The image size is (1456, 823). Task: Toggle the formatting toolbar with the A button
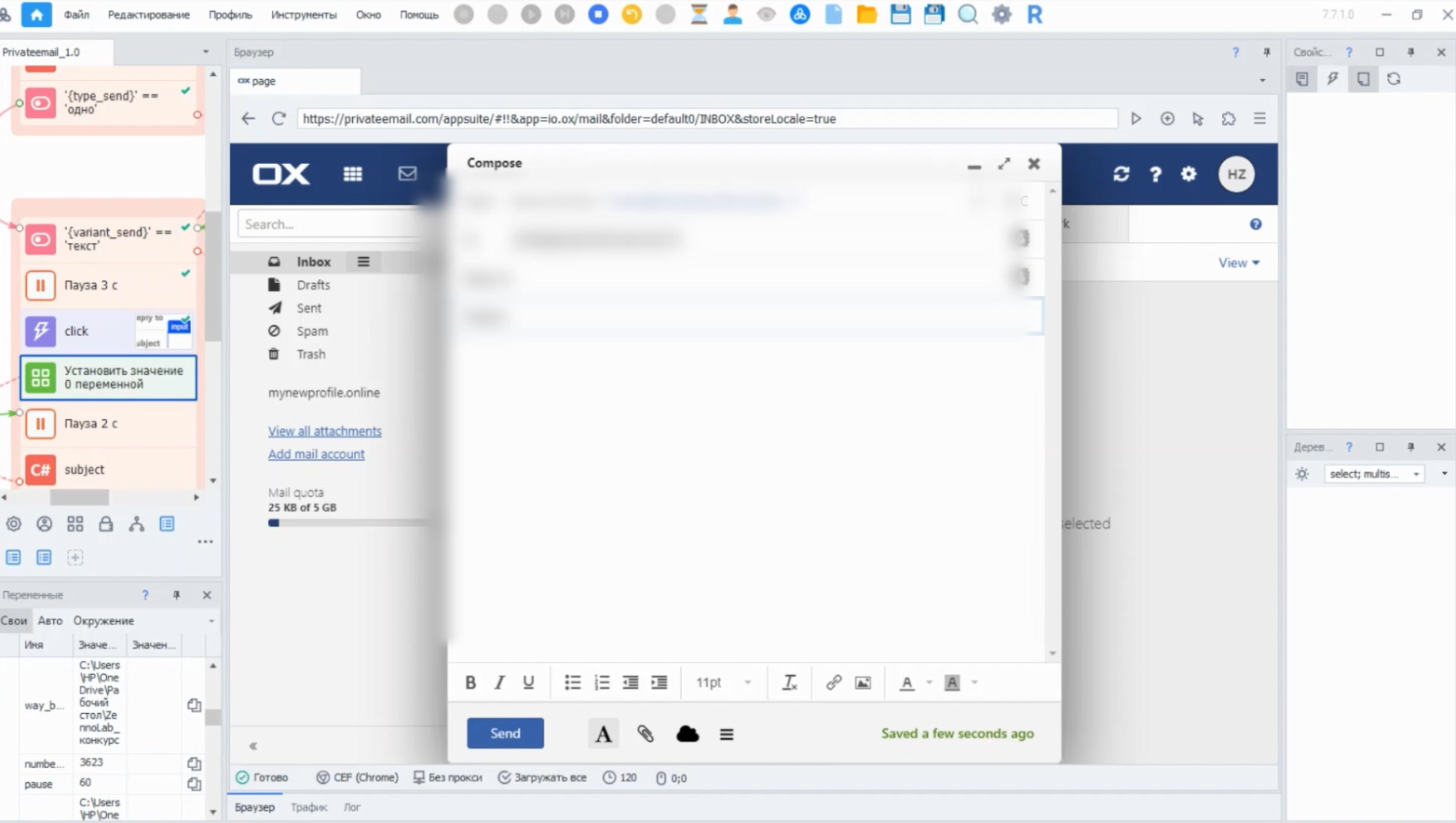(x=604, y=734)
